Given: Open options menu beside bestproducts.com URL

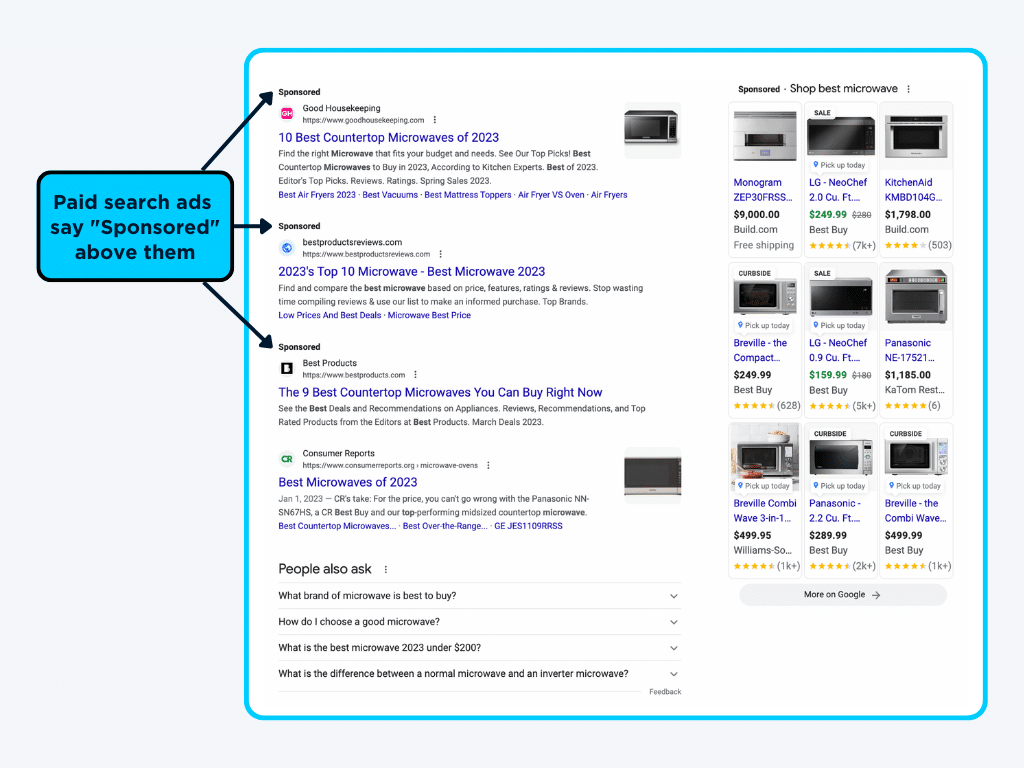Looking at the screenshot, I should pos(415,375).
